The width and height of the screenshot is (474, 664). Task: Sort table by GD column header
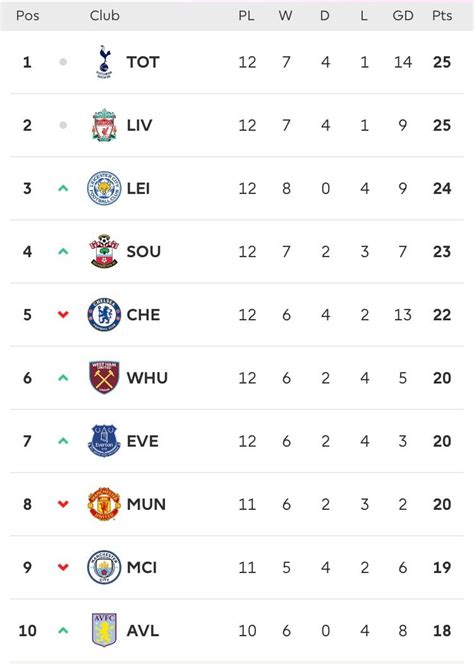click(403, 16)
